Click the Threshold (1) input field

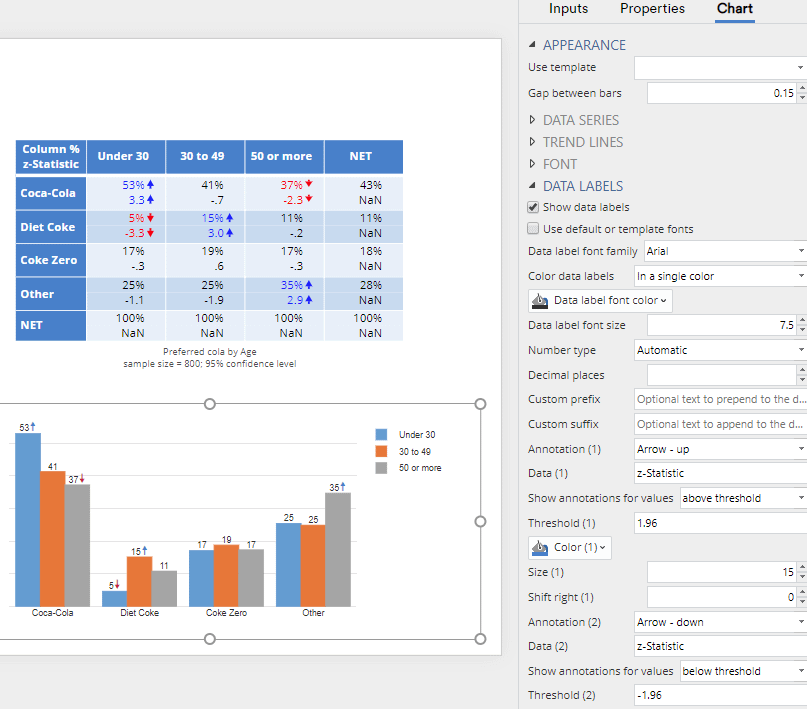719,523
